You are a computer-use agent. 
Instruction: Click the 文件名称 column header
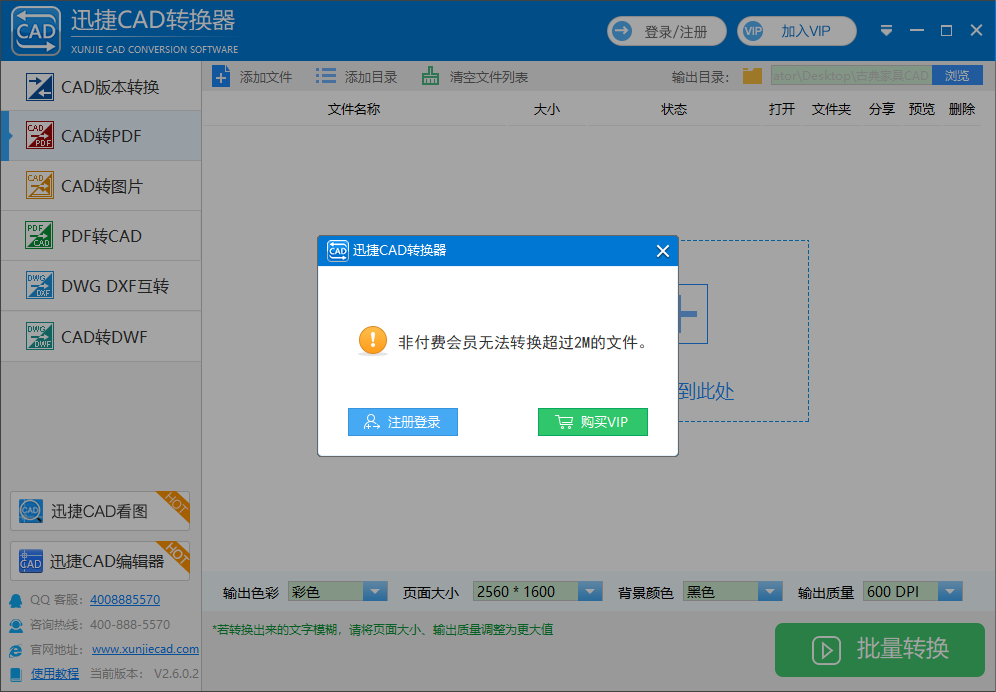point(354,109)
